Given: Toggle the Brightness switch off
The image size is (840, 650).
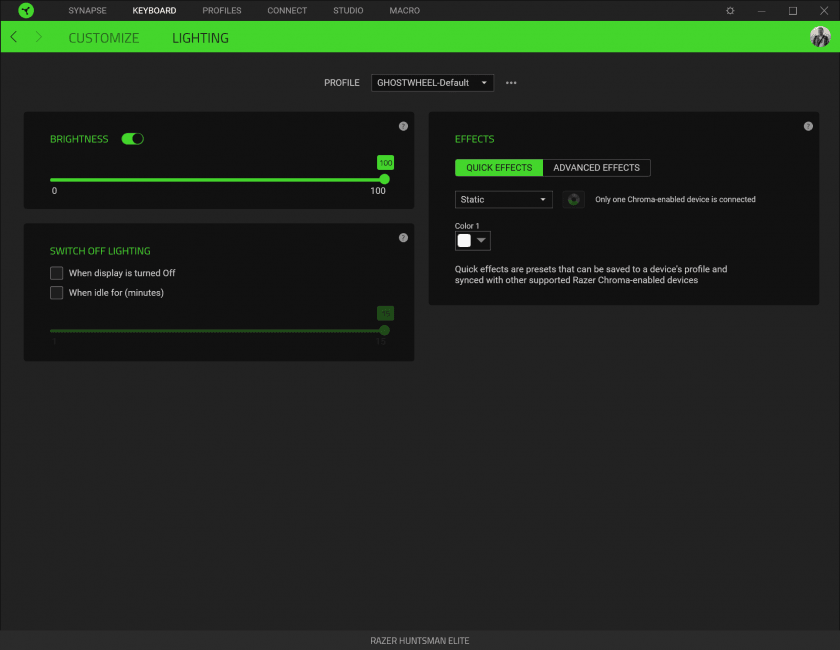Looking at the screenshot, I should point(132,139).
